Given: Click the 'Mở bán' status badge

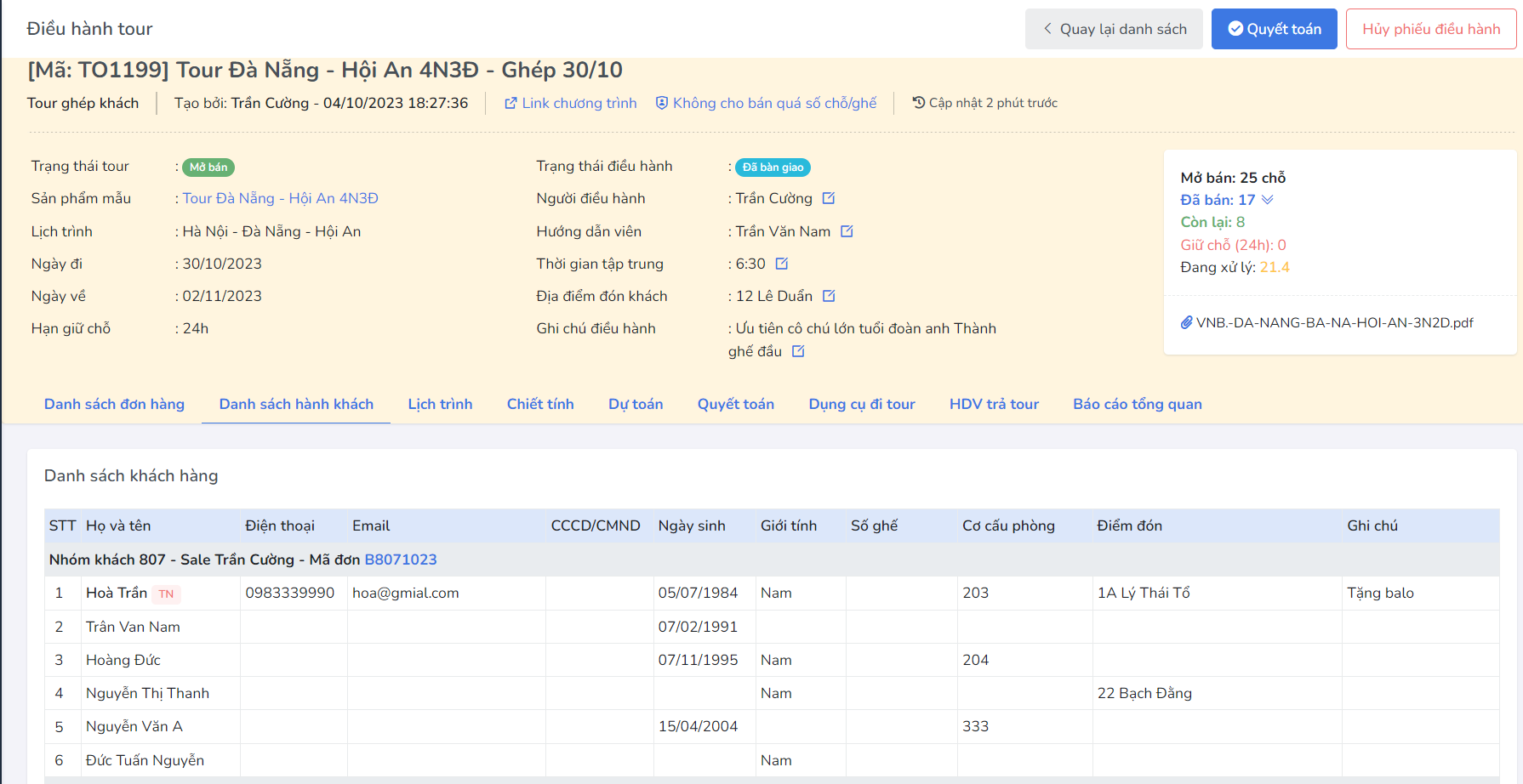Looking at the screenshot, I should [208, 168].
